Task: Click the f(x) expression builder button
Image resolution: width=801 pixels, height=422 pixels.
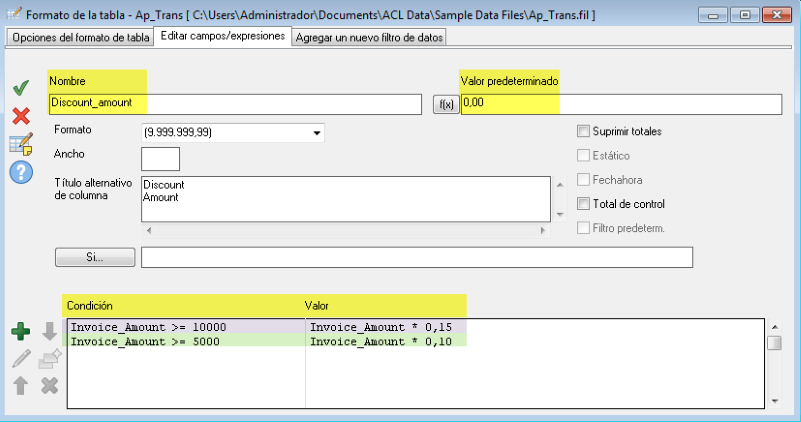Action: [444, 104]
